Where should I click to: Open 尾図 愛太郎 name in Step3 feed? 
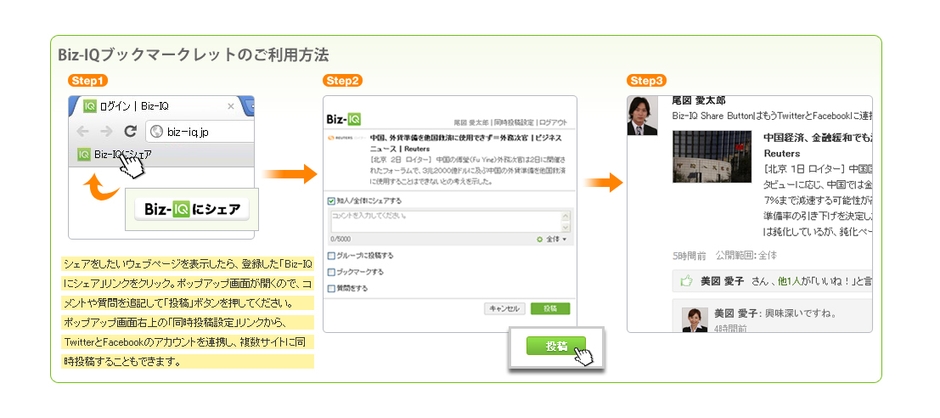[699, 101]
